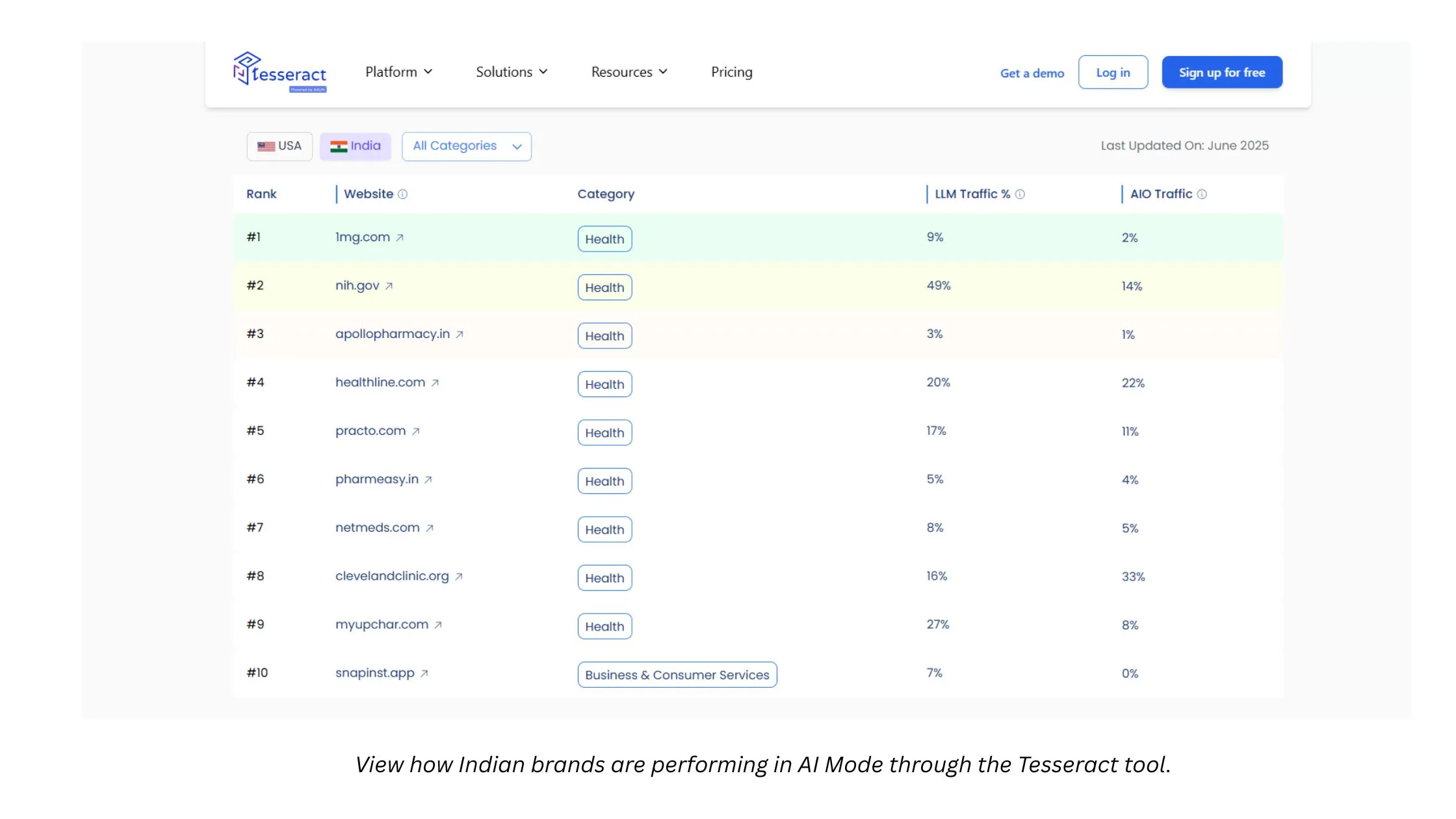Image resolution: width=1456 pixels, height=819 pixels.
Task: Go to the Pricing page
Action: pyautogui.click(x=732, y=72)
